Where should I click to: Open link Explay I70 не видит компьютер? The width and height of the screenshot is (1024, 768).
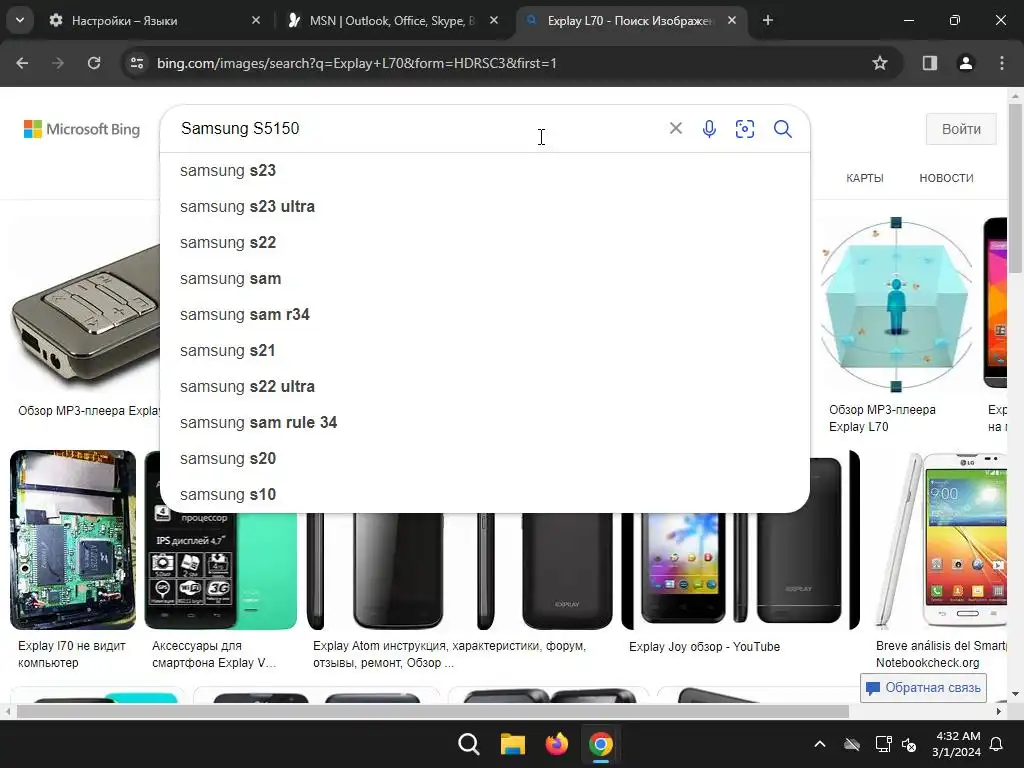click(x=72, y=654)
